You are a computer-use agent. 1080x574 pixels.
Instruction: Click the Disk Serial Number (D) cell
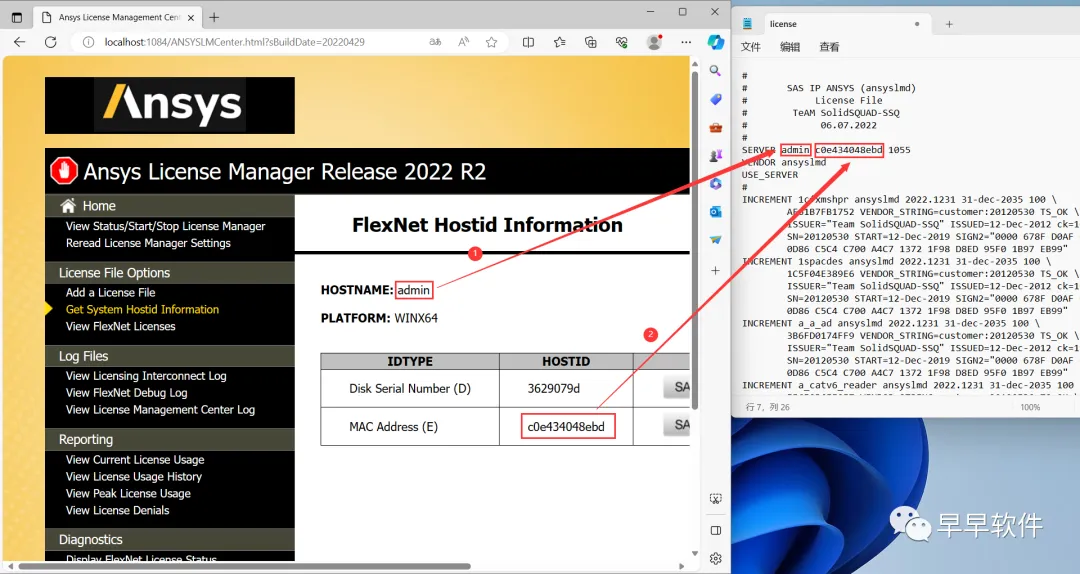[410, 389]
